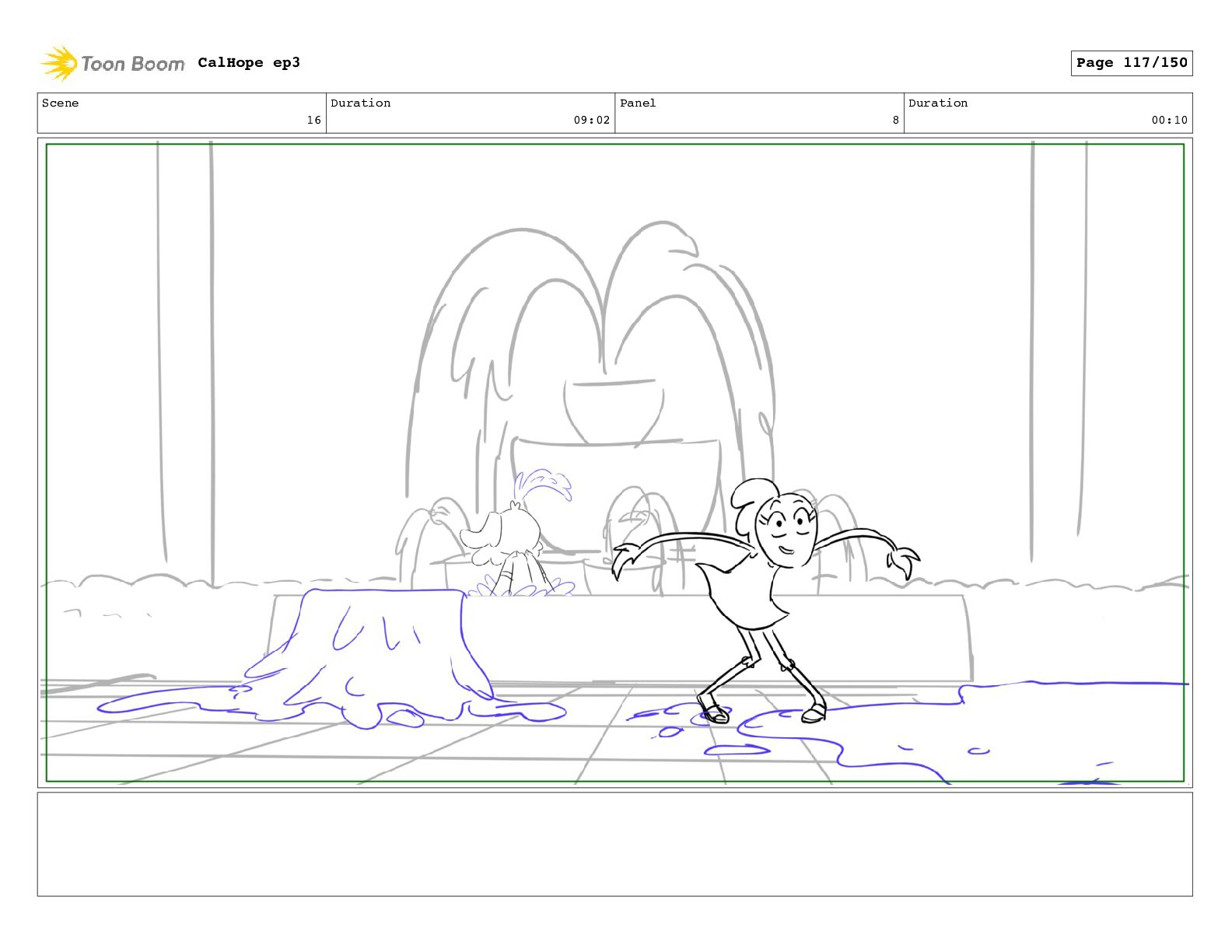Click the Toon Boom logo icon
The width and height of the screenshot is (1232, 952).
coord(59,63)
